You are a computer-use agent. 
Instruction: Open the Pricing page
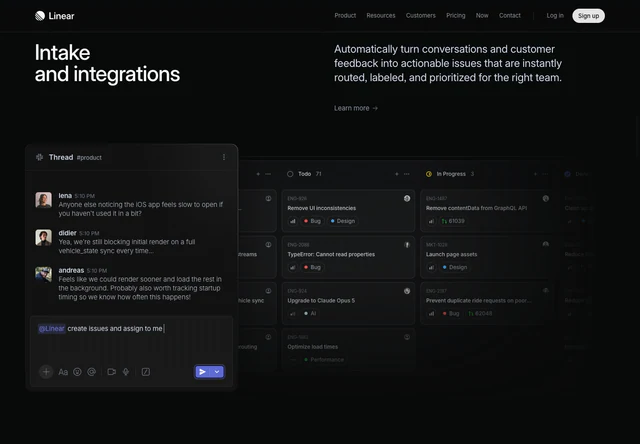click(456, 16)
